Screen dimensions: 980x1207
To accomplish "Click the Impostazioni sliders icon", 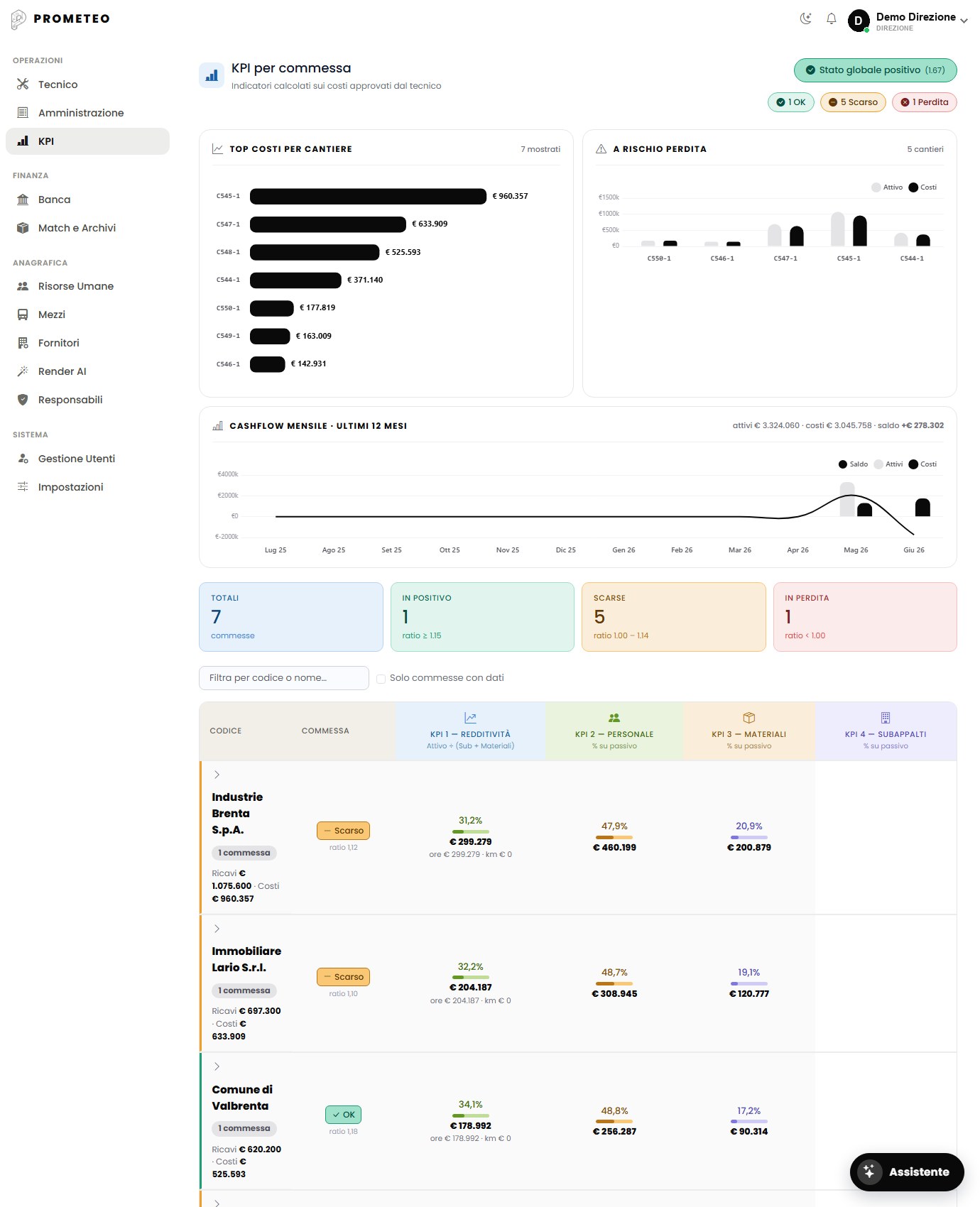I will (x=23, y=487).
